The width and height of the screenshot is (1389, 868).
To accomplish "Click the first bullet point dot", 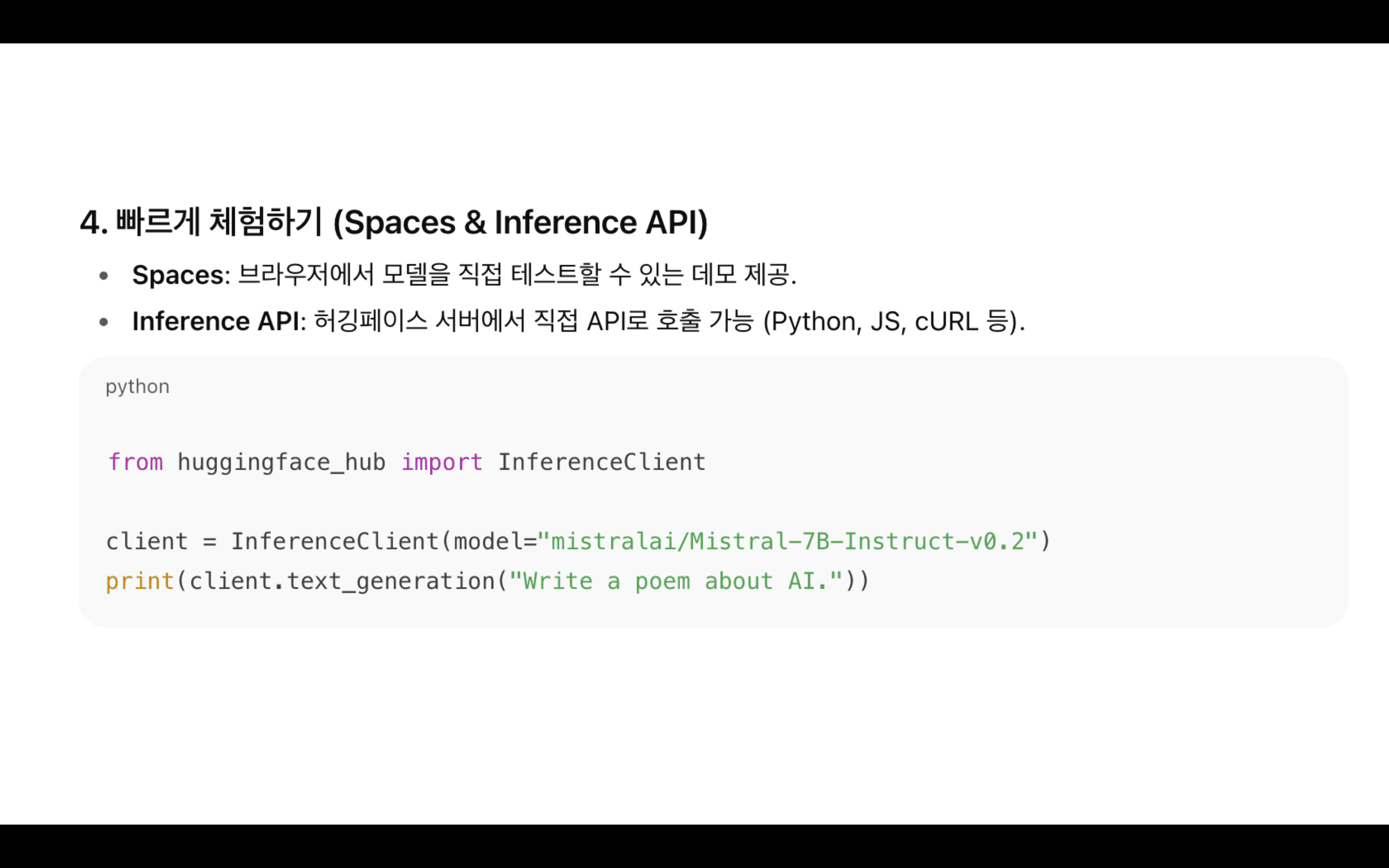I will [104, 275].
